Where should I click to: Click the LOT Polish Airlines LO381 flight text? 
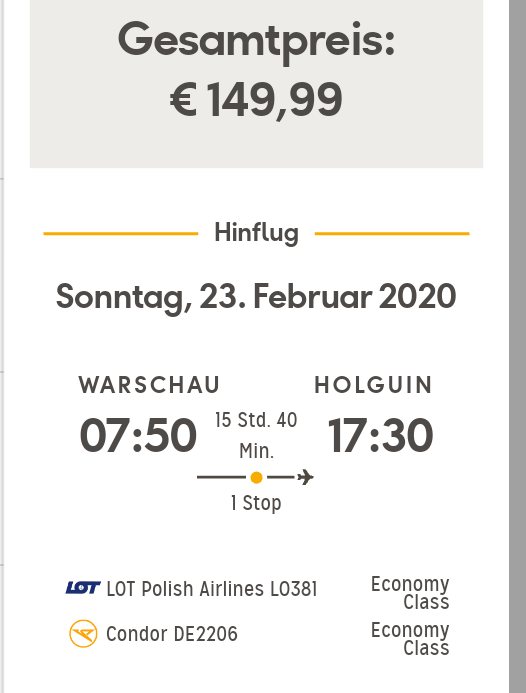pyautogui.click(x=212, y=589)
